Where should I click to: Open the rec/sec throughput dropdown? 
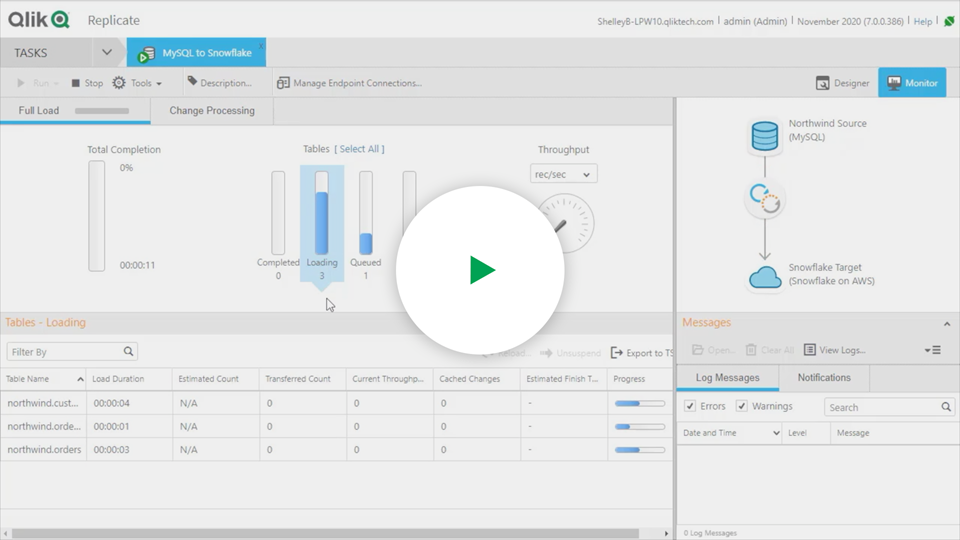click(563, 174)
